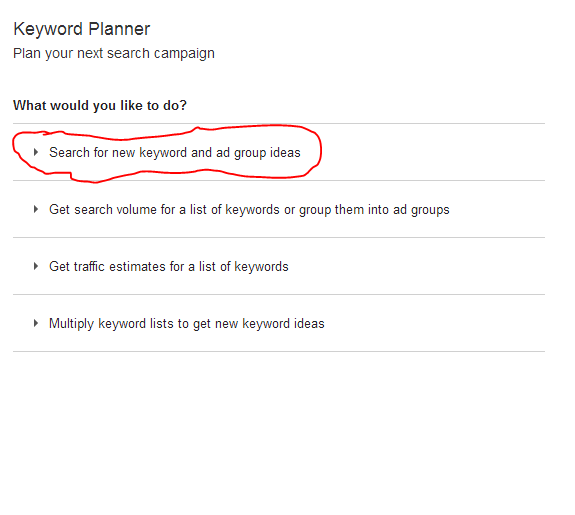Expand triangle next to Multiply keyword lists
The height and width of the screenshot is (515, 575).
coord(36,323)
